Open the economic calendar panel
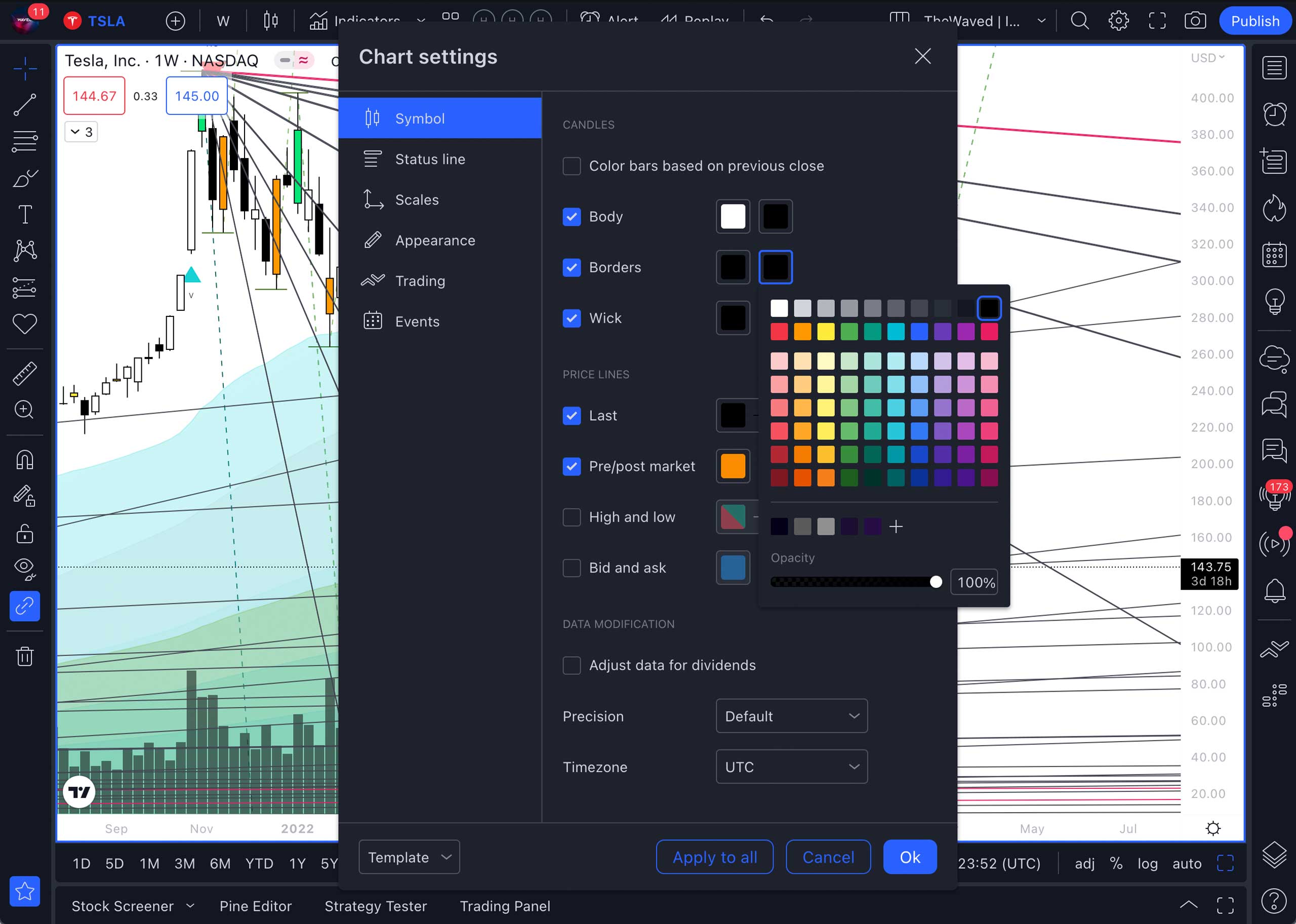 pos(1274,254)
